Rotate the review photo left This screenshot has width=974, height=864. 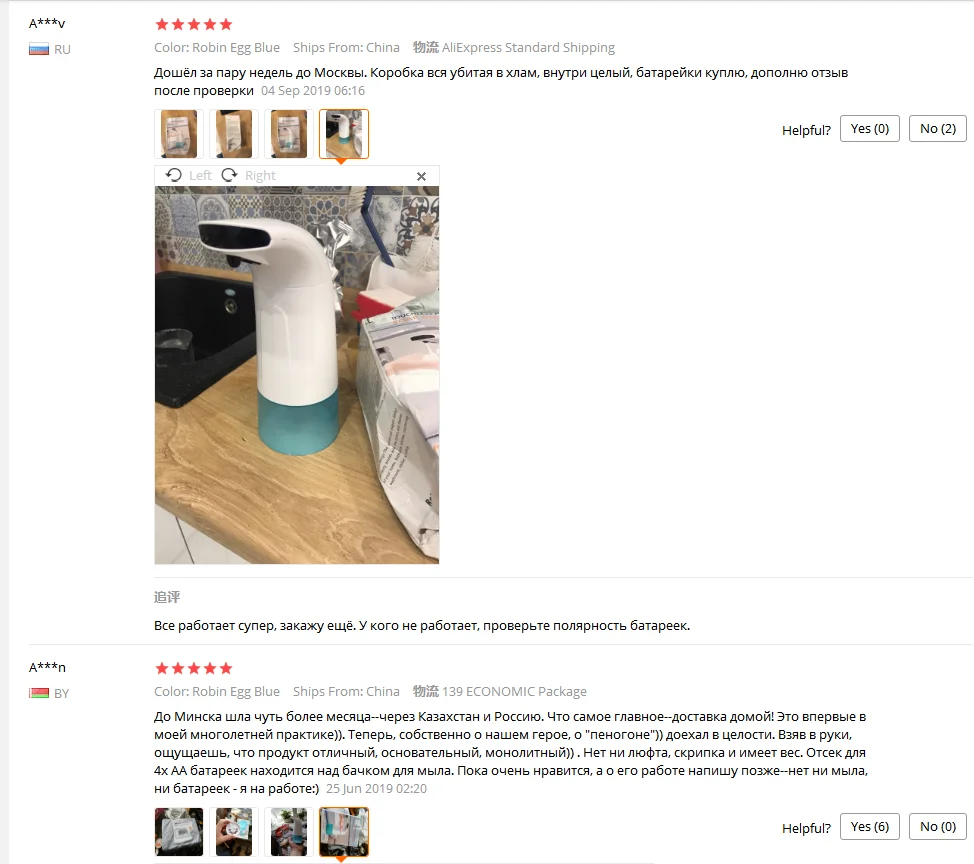coord(189,175)
